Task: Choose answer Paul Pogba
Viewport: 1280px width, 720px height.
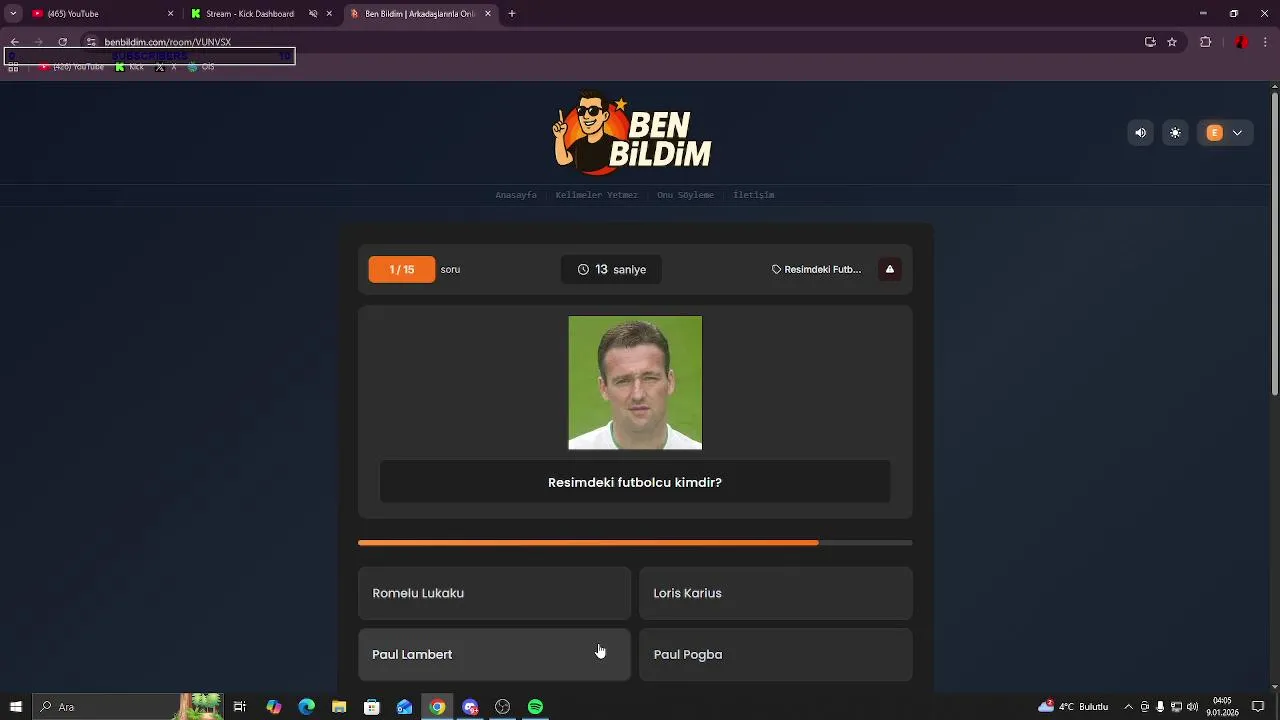Action: pos(776,654)
